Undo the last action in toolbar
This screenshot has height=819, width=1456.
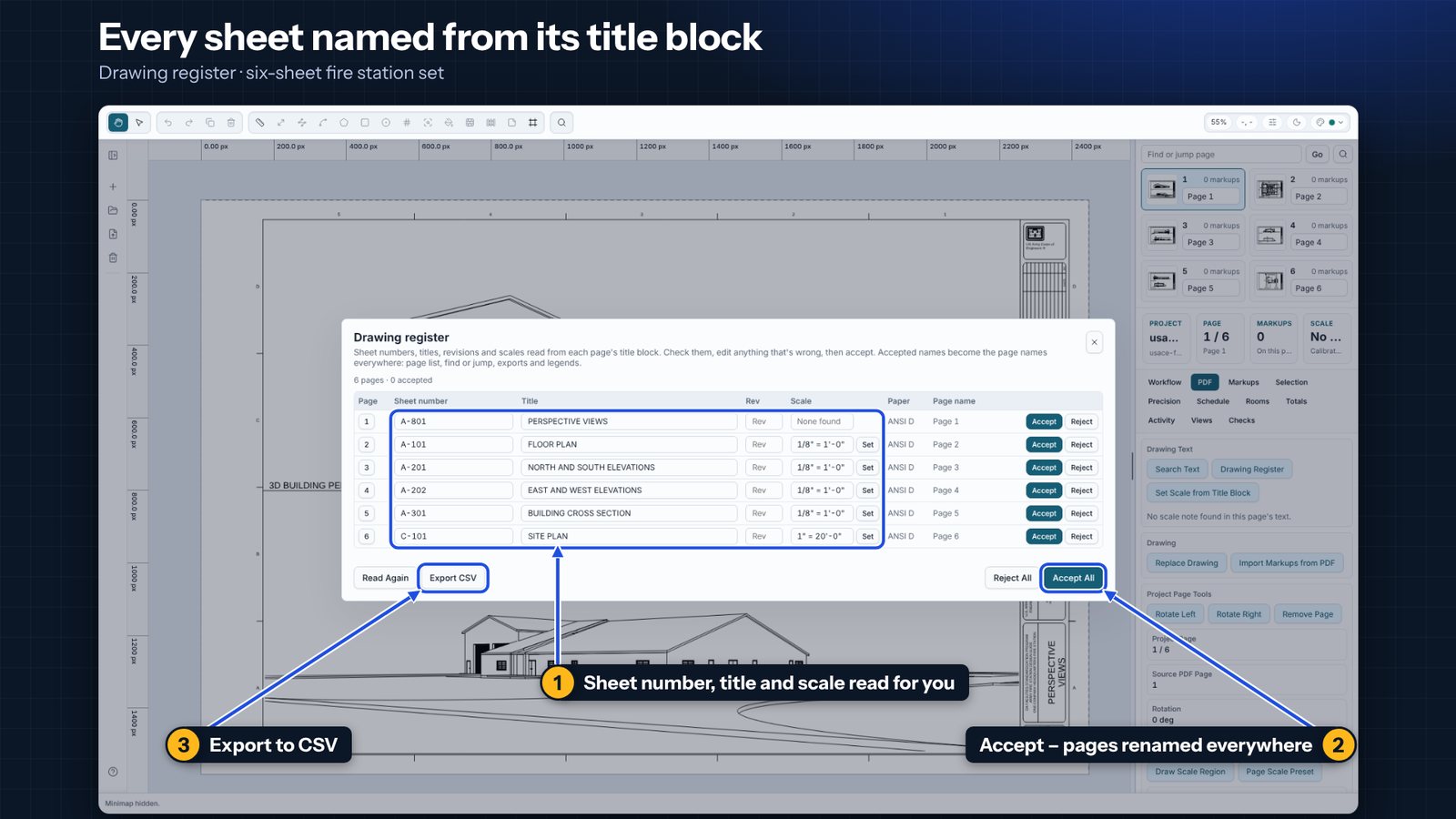[168, 122]
